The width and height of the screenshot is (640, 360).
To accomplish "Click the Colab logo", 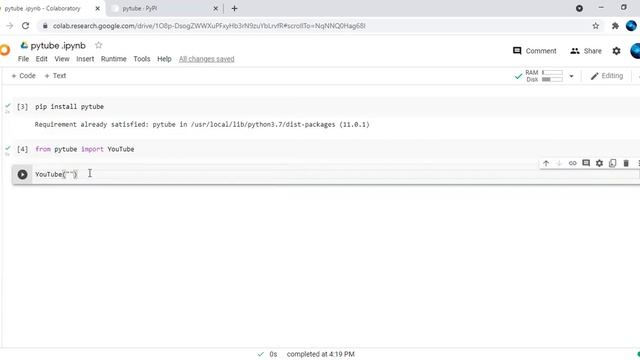I will click(x=4, y=50).
